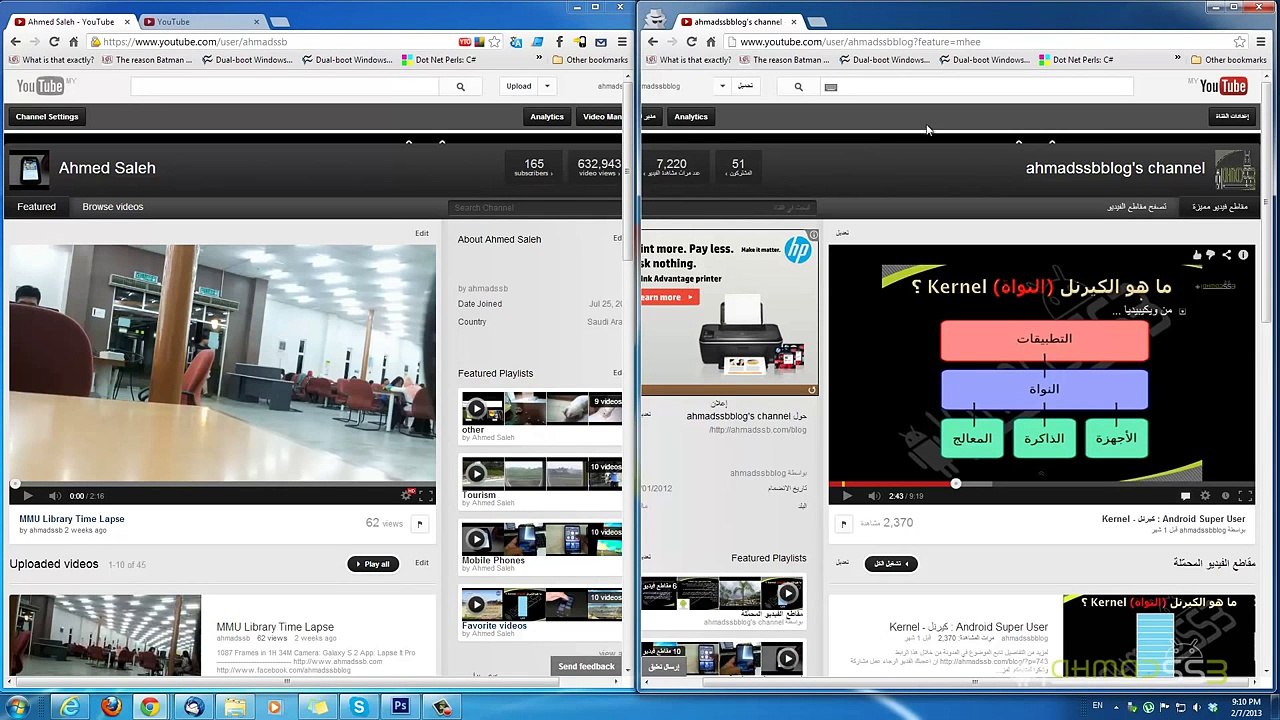
Task: Click Upload button in left window
Action: [x=518, y=87]
